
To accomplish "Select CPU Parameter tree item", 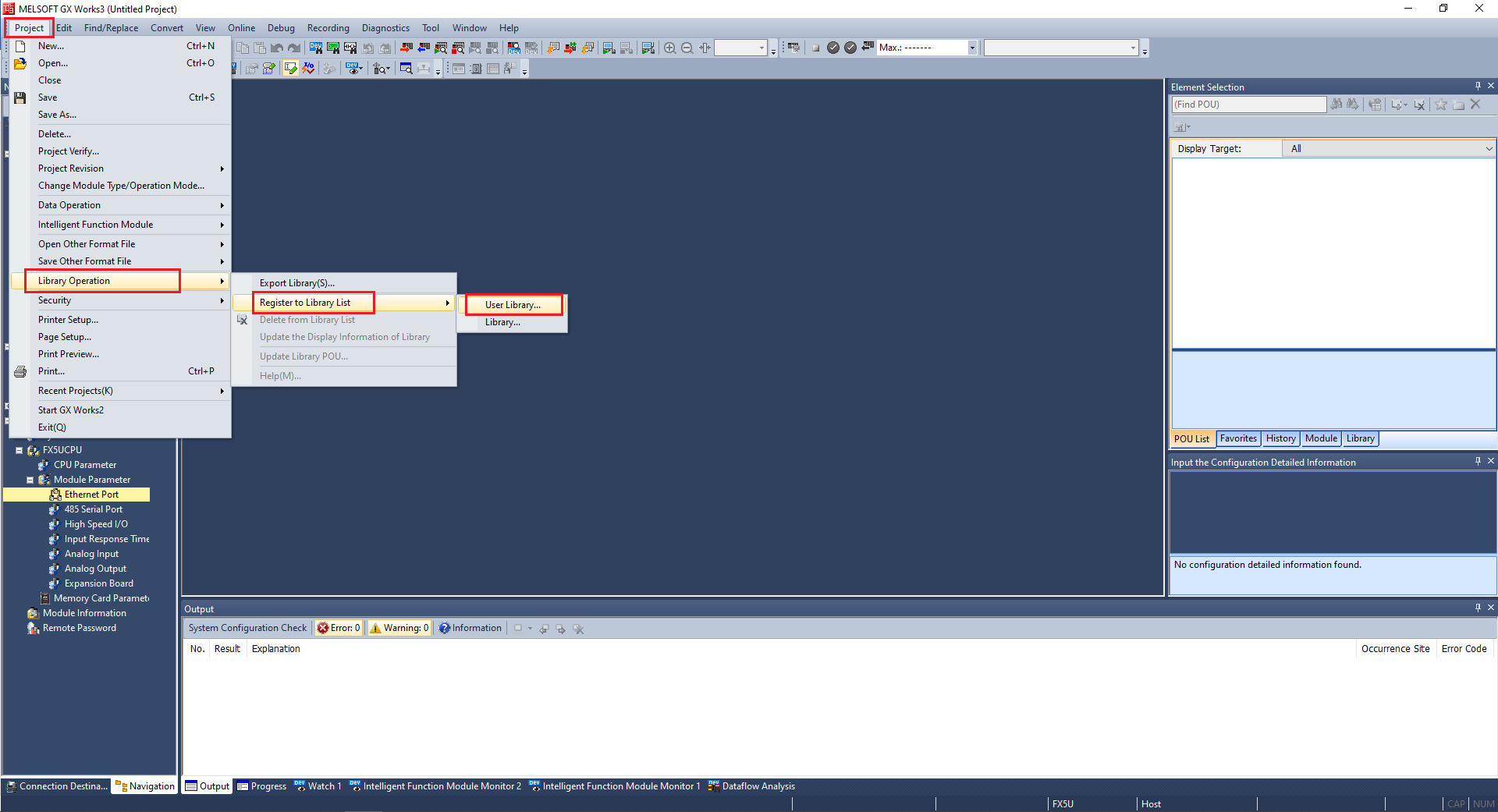I will click(84, 465).
